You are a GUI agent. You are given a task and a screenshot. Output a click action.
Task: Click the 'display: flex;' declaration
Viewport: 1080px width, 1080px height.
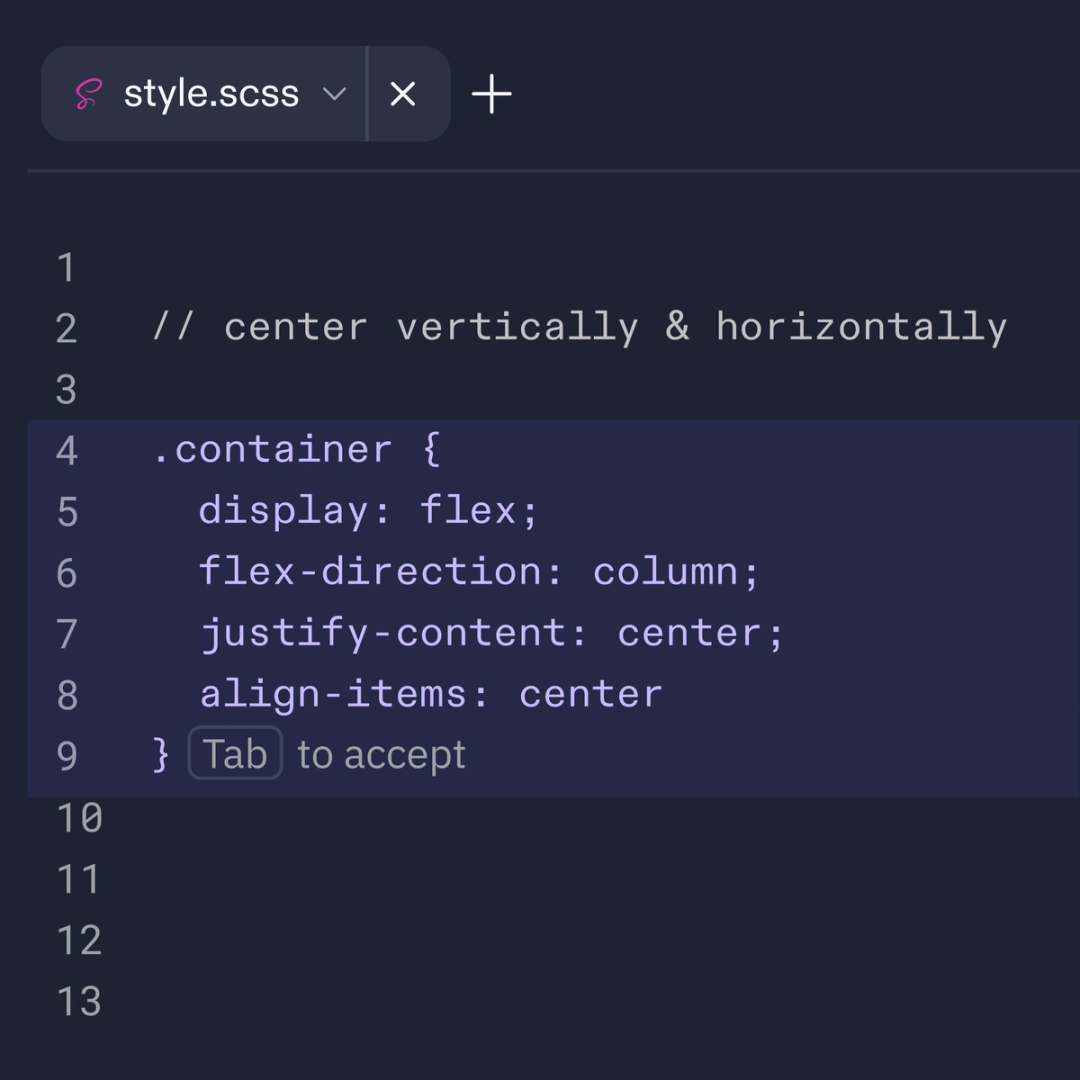pos(368,510)
